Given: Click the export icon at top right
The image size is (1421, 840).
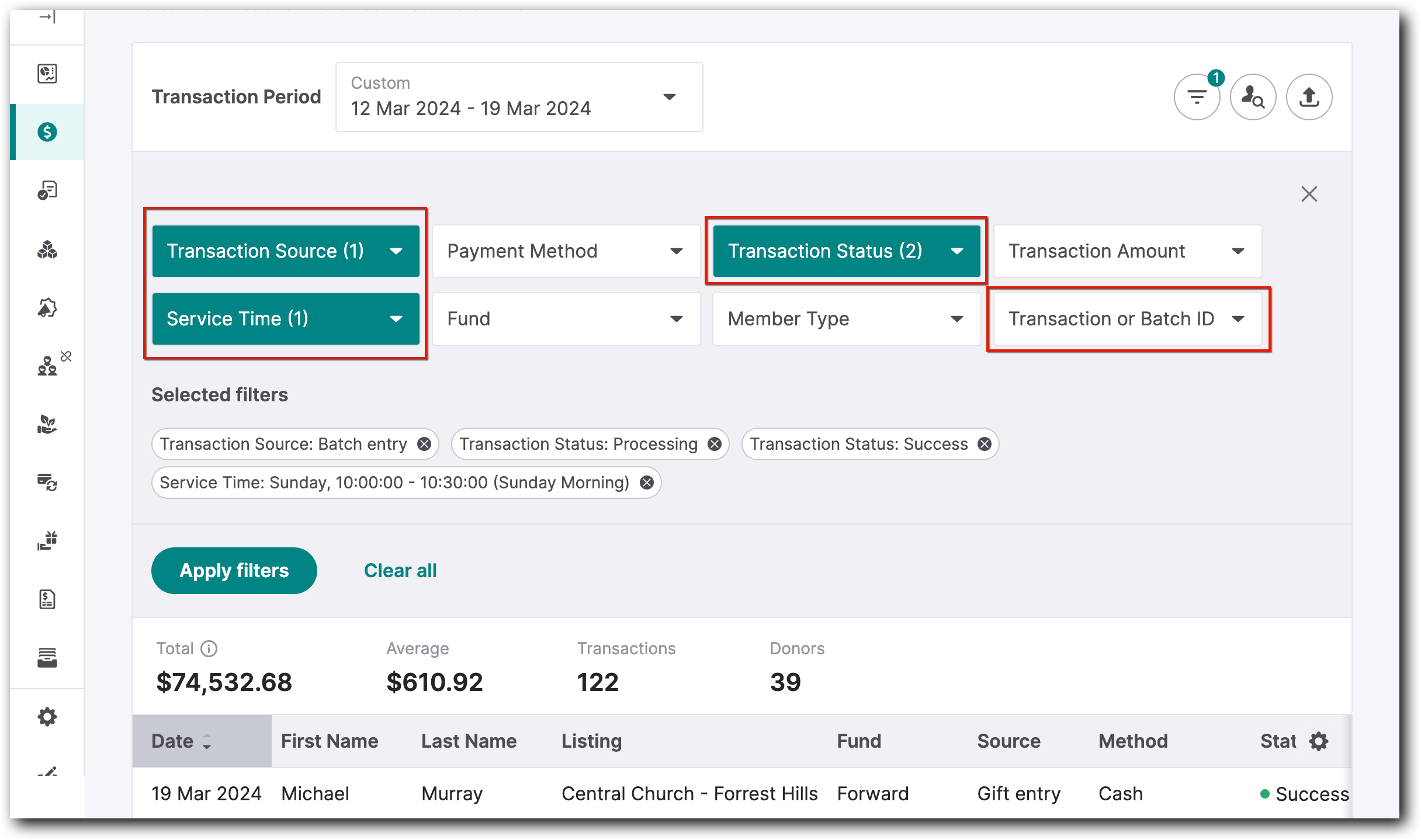Looking at the screenshot, I should 1309,97.
